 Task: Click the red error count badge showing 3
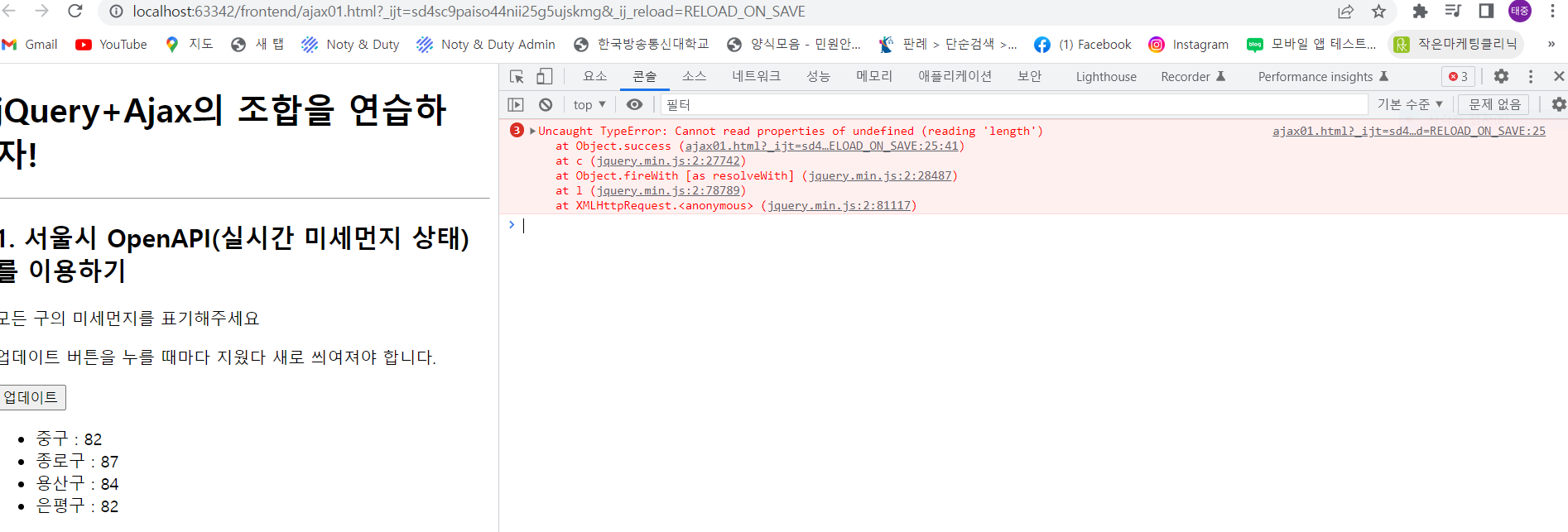pyautogui.click(x=1458, y=77)
